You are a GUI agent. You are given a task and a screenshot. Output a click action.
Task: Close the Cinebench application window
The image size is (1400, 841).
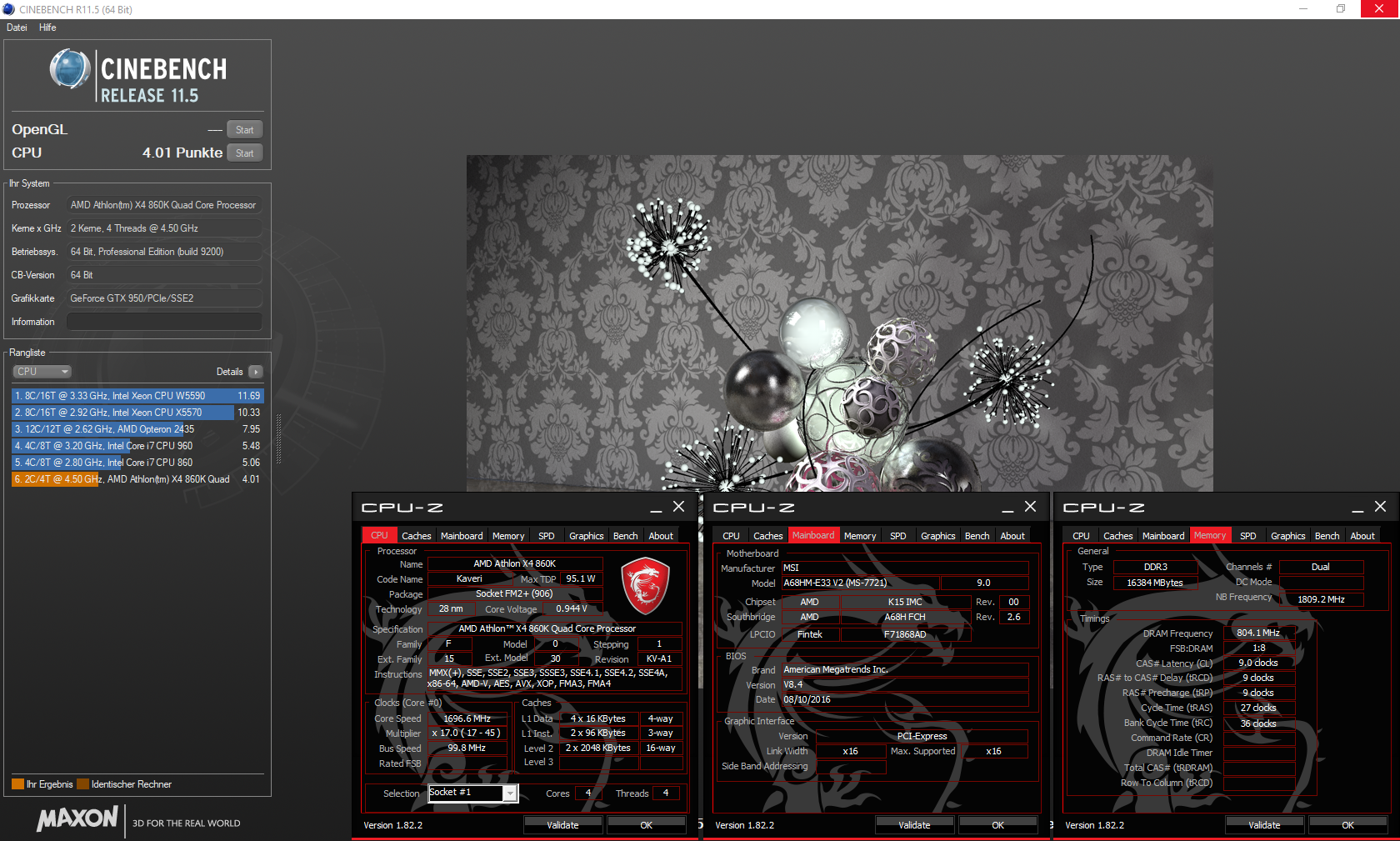click(x=1380, y=9)
